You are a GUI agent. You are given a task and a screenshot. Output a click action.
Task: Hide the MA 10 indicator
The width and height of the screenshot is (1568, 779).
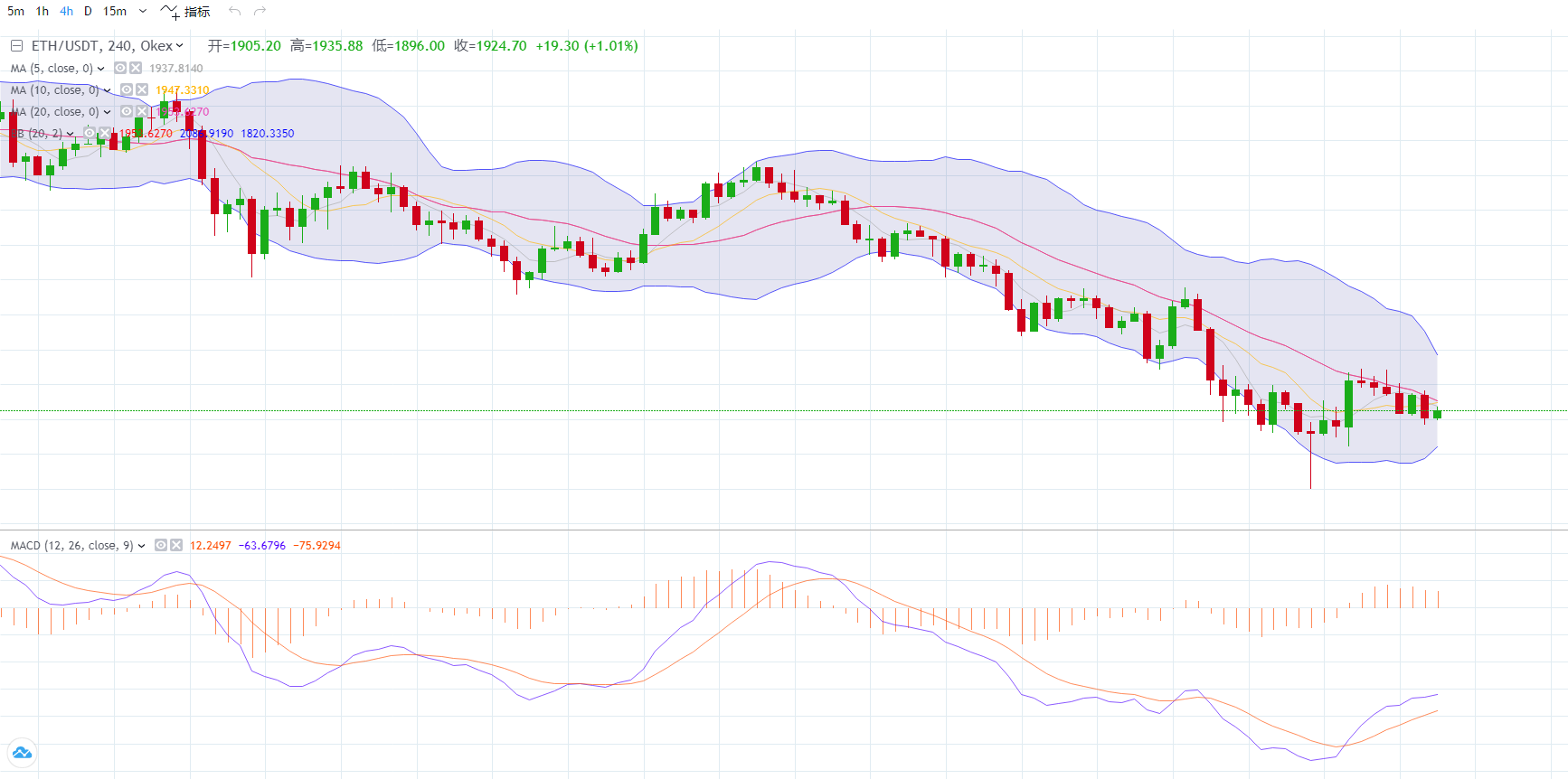pos(127,89)
